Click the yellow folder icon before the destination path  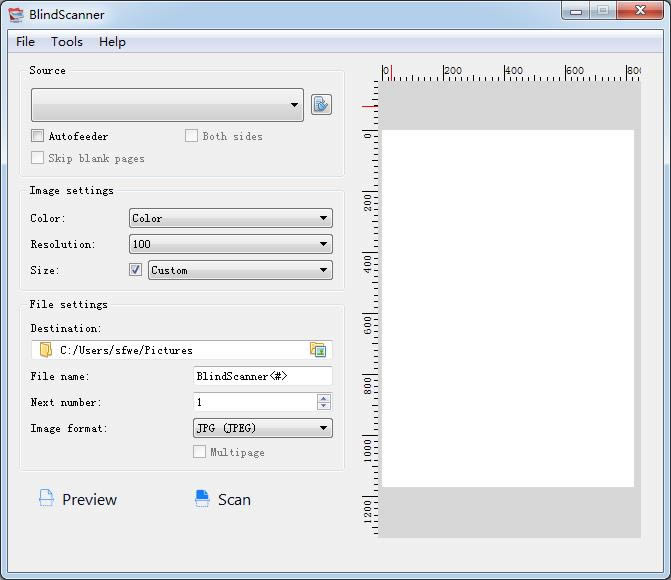point(45,350)
